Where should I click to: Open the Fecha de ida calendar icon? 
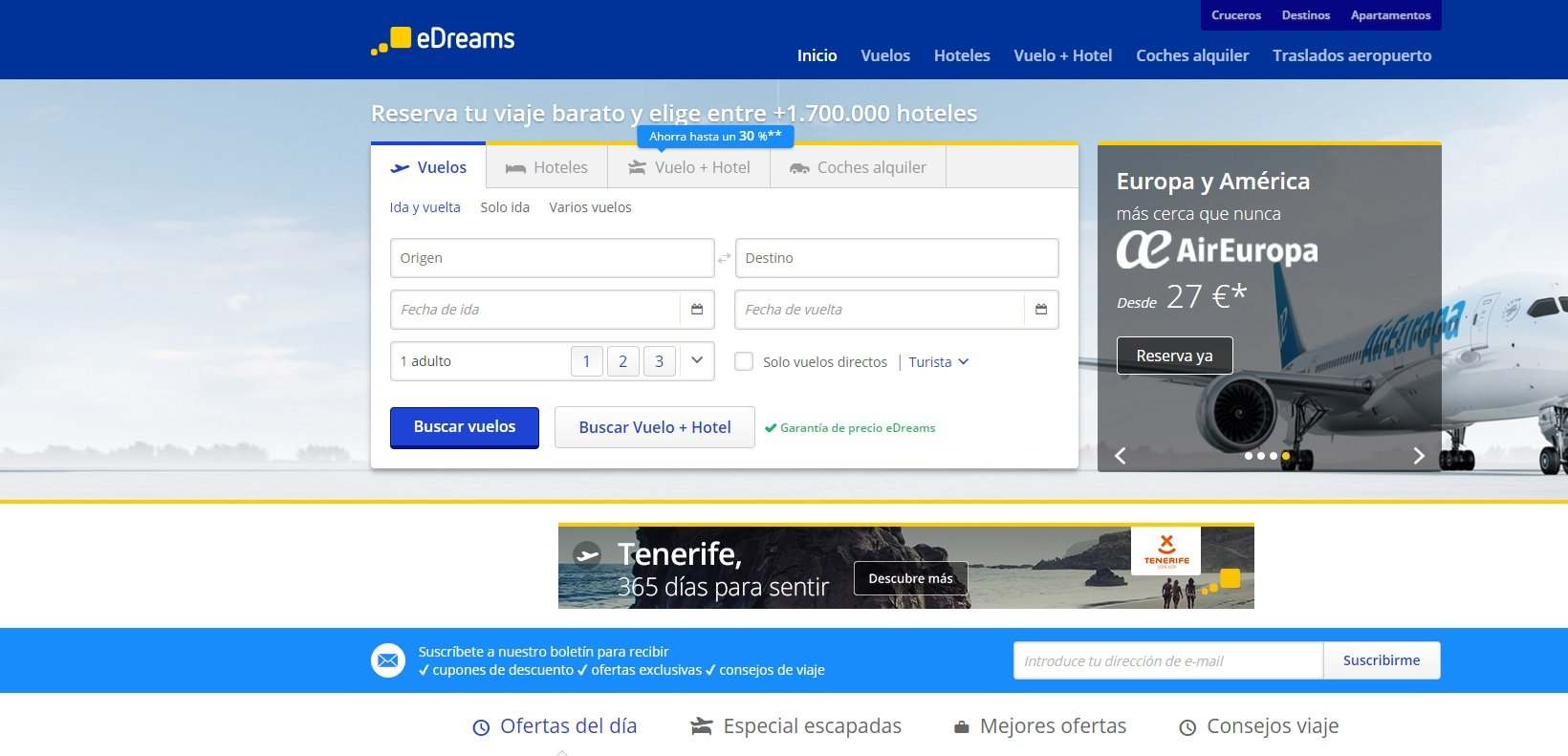coord(697,310)
